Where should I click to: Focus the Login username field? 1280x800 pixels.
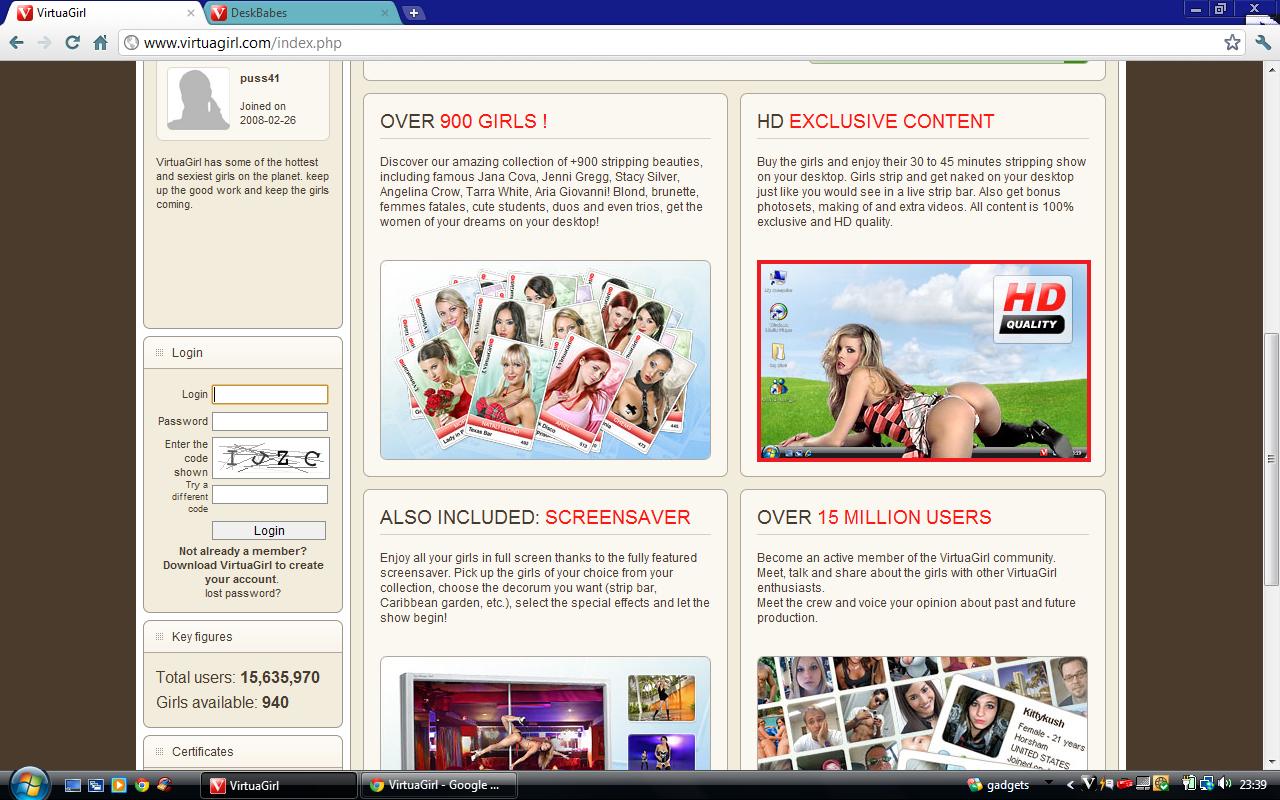pyautogui.click(x=270, y=394)
